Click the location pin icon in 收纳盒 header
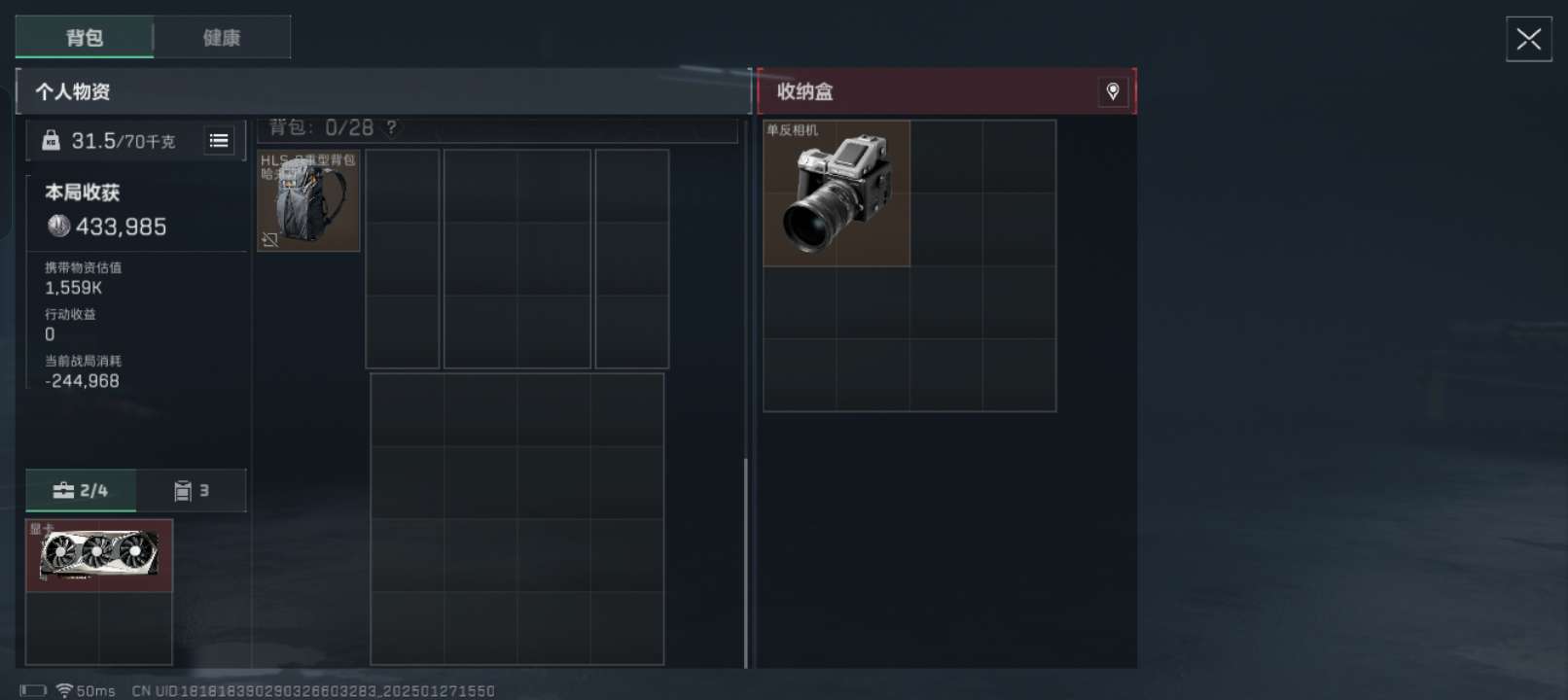The height and width of the screenshot is (700, 1568). pyautogui.click(x=1113, y=91)
